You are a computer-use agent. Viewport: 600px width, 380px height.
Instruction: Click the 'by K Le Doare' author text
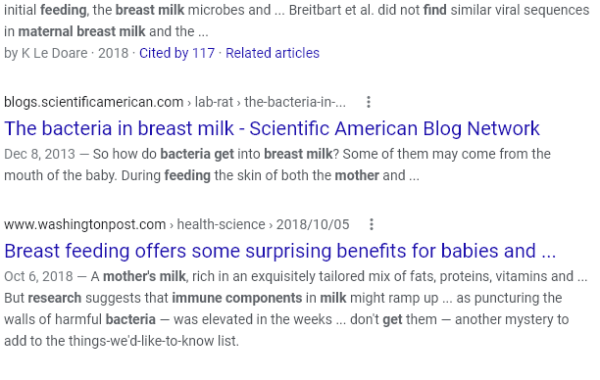46,53
